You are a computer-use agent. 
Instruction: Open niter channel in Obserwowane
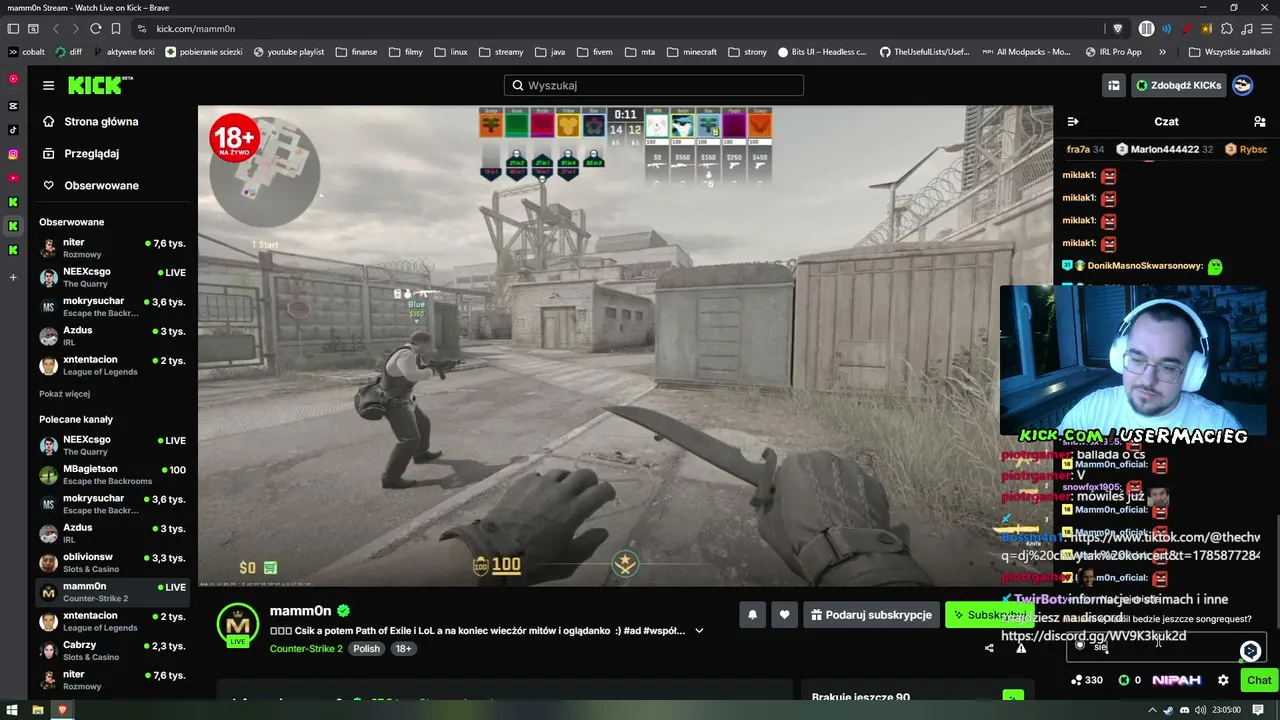point(112,248)
